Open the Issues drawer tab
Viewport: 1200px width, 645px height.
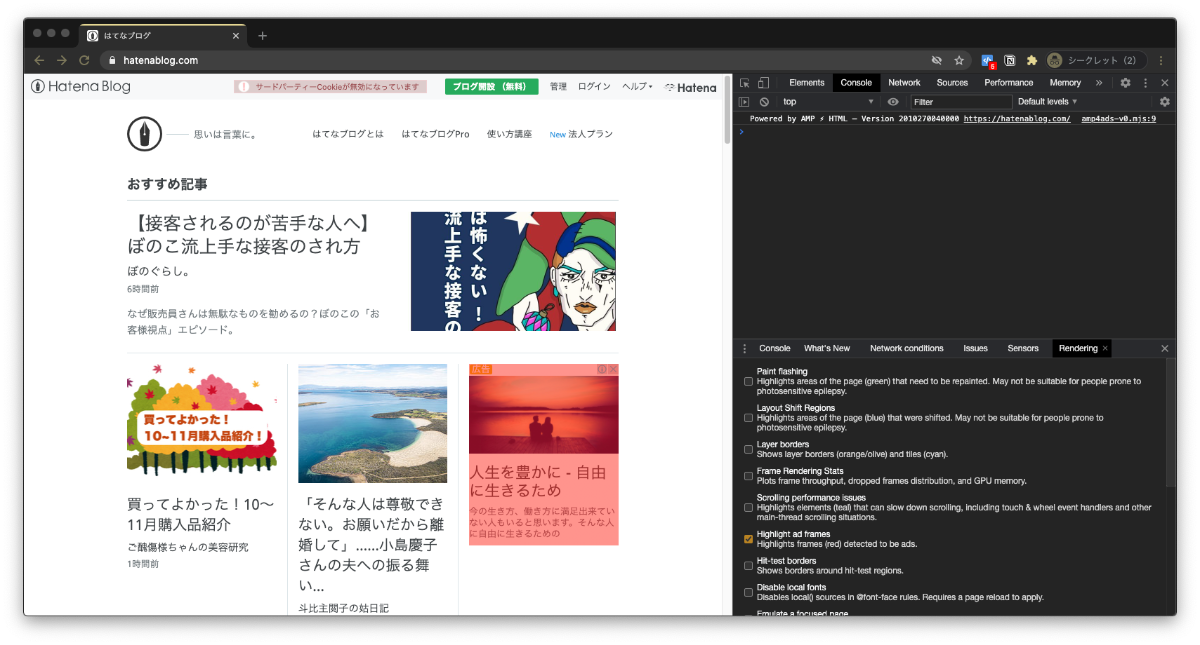976,349
